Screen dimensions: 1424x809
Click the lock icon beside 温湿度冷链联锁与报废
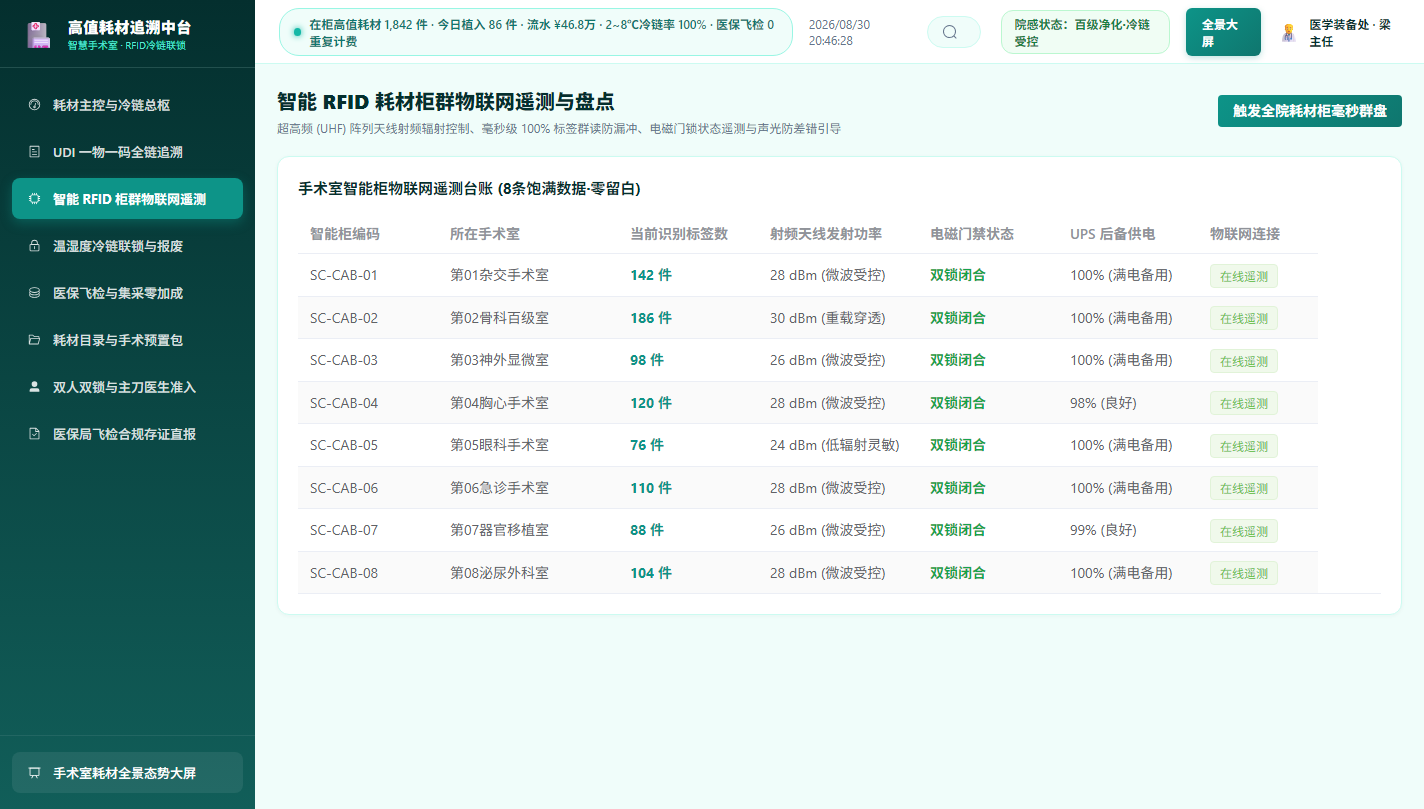click(x=34, y=246)
